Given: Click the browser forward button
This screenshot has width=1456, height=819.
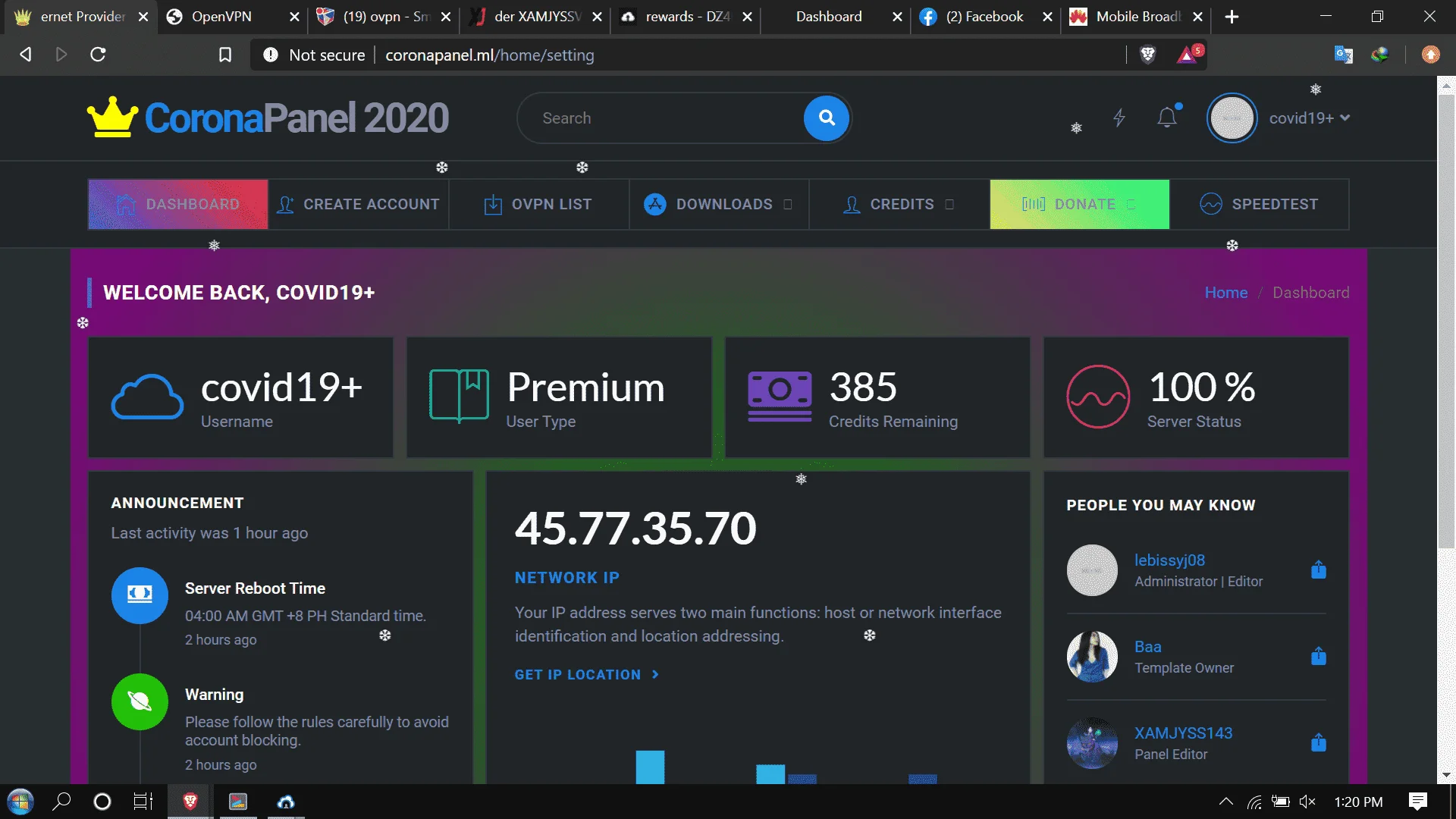Looking at the screenshot, I should (x=61, y=55).
